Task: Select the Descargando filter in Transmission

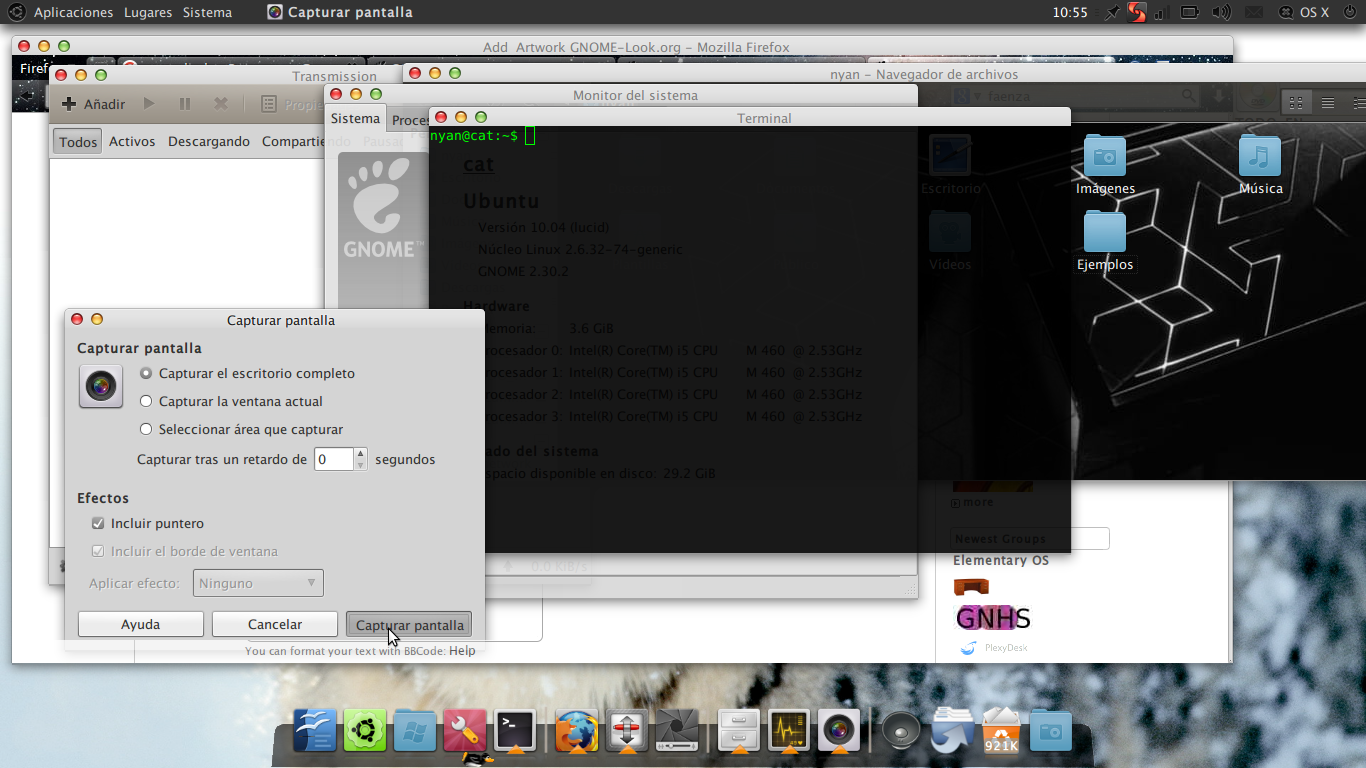Action: coord(209,142)
